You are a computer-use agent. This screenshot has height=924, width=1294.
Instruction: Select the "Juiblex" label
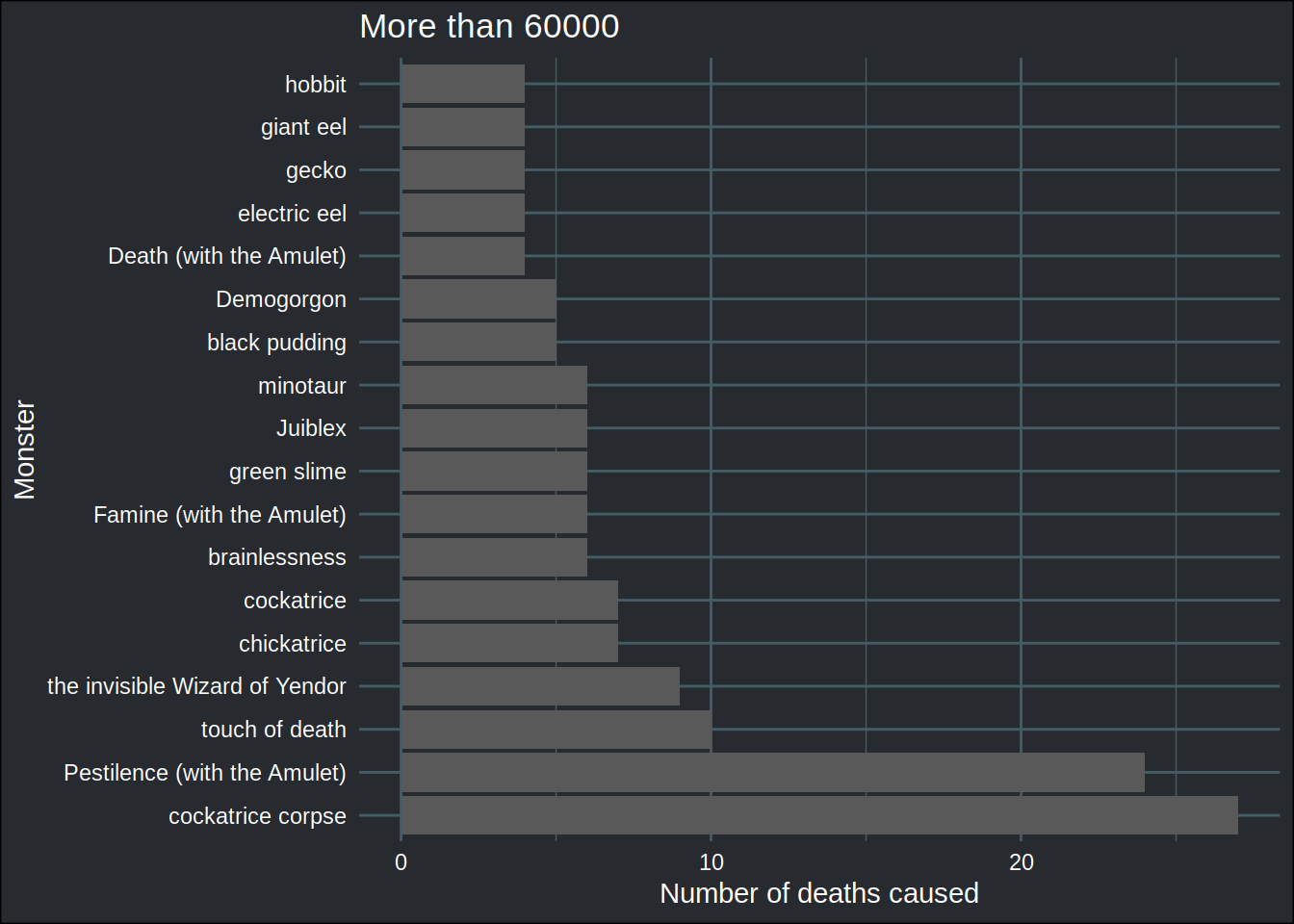tap(311, 428)
